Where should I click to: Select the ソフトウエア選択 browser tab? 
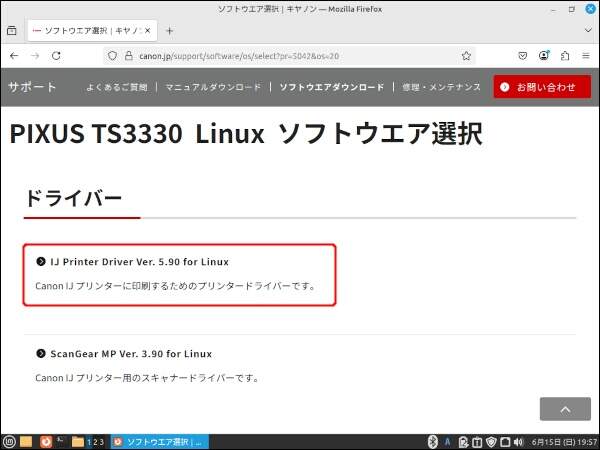(92, 31)
